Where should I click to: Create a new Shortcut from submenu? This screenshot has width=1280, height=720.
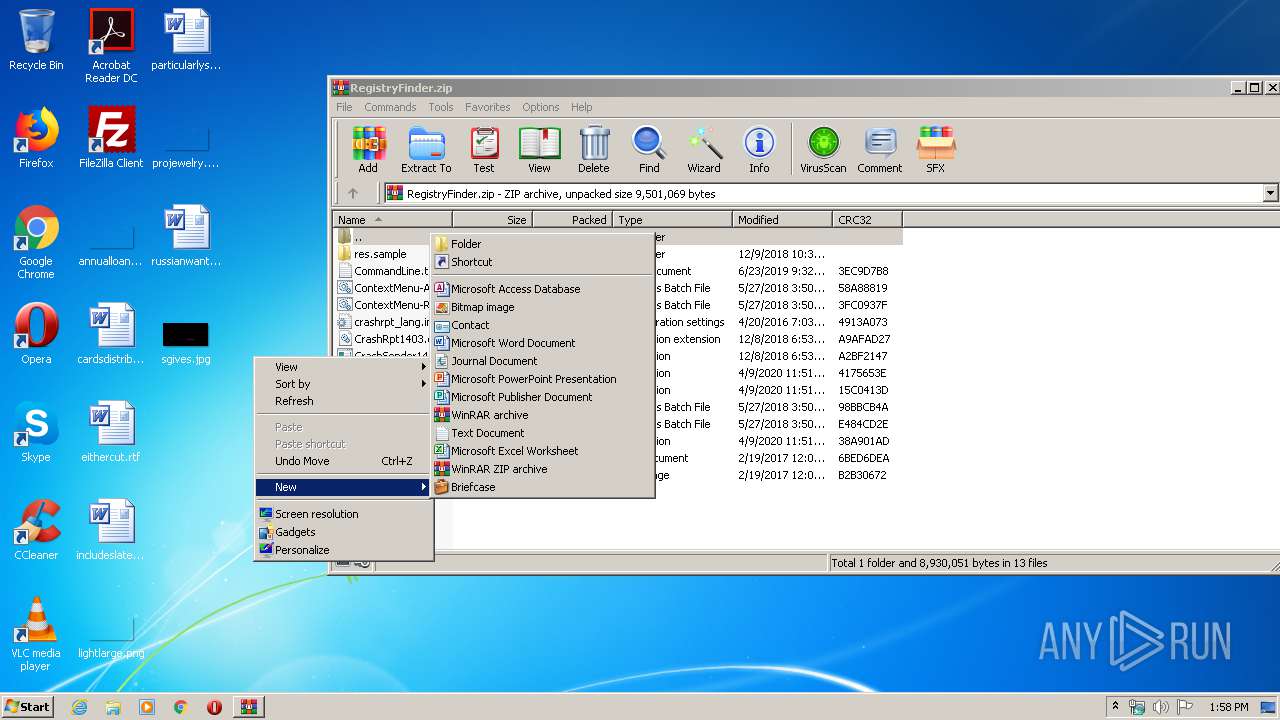pos(542,262)
